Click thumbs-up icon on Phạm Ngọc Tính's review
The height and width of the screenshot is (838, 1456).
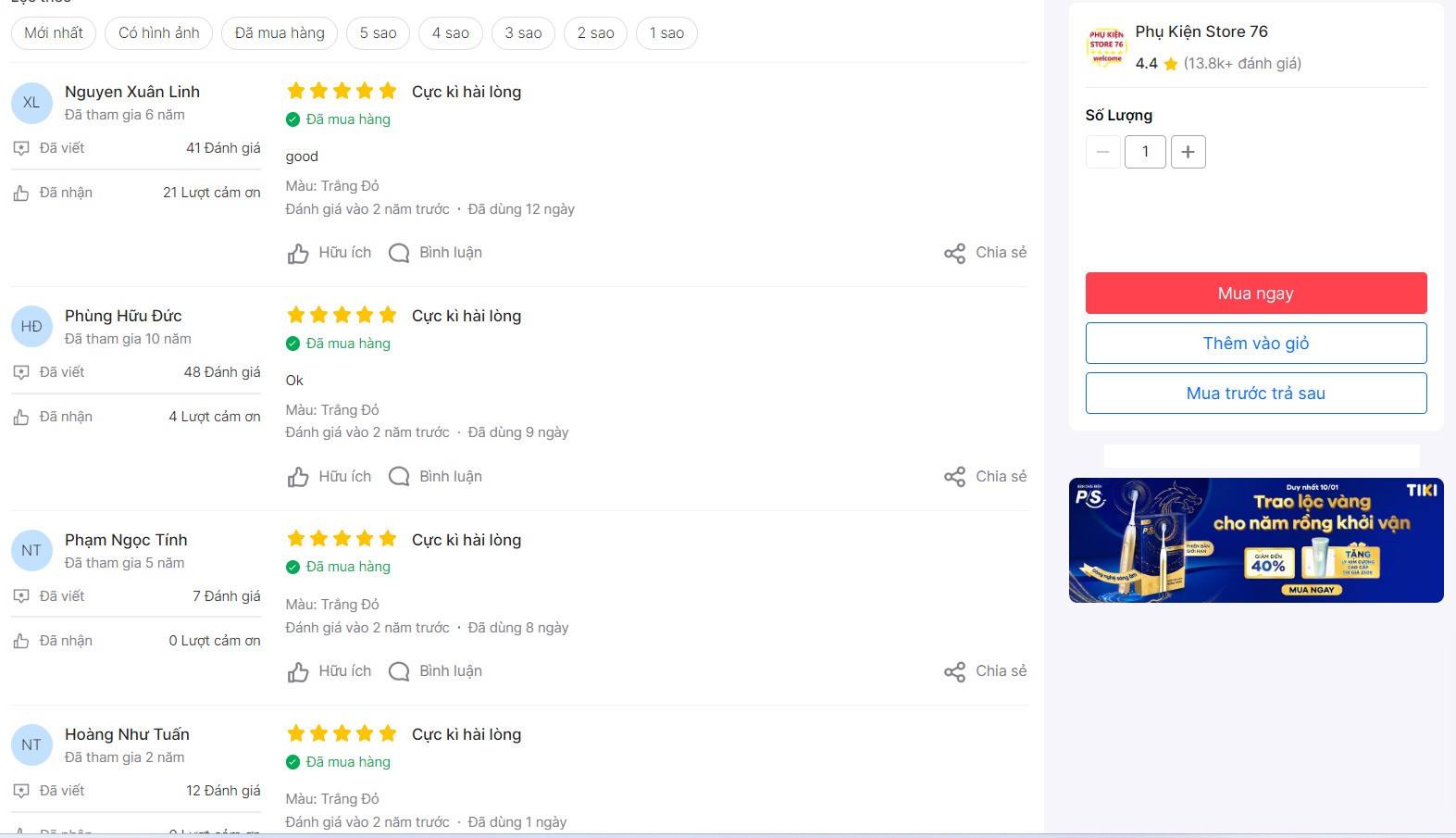298,672
